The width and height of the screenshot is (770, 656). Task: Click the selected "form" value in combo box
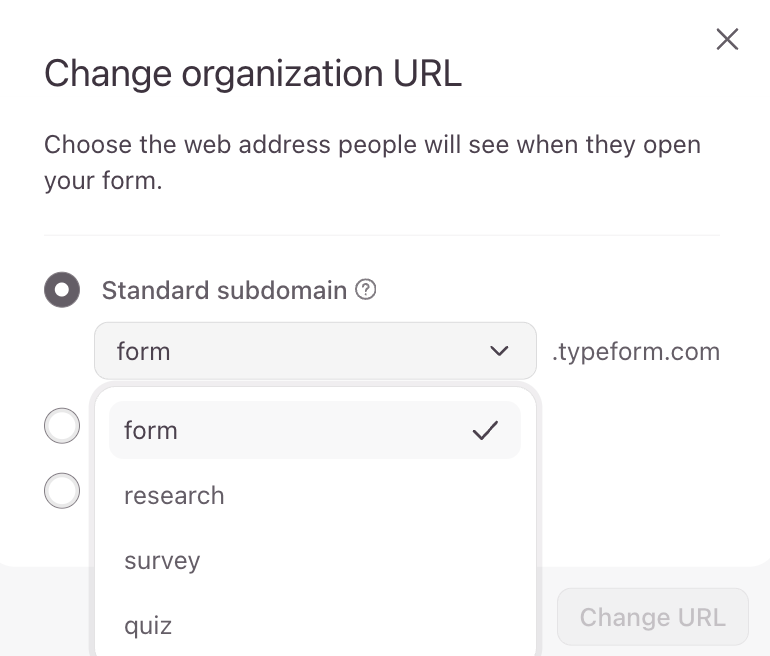pos(144,351)
